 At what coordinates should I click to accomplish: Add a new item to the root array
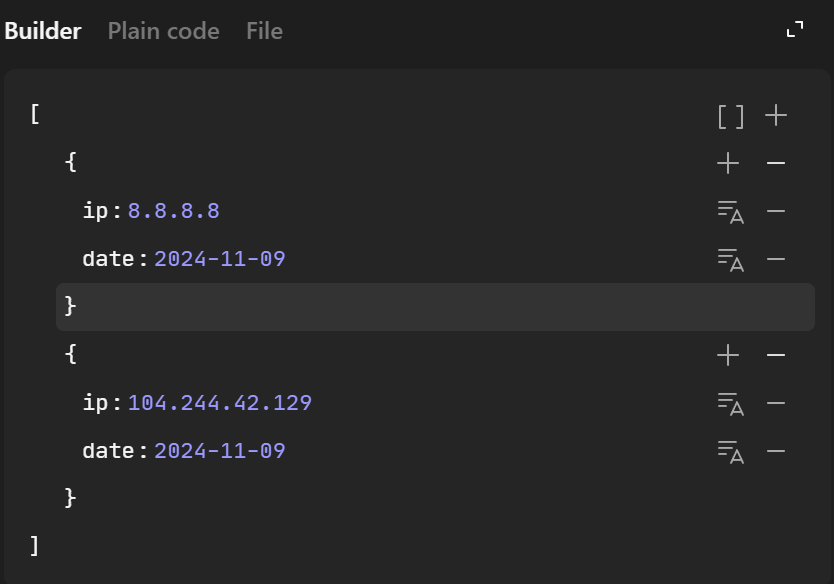click(x=776, y=116)
